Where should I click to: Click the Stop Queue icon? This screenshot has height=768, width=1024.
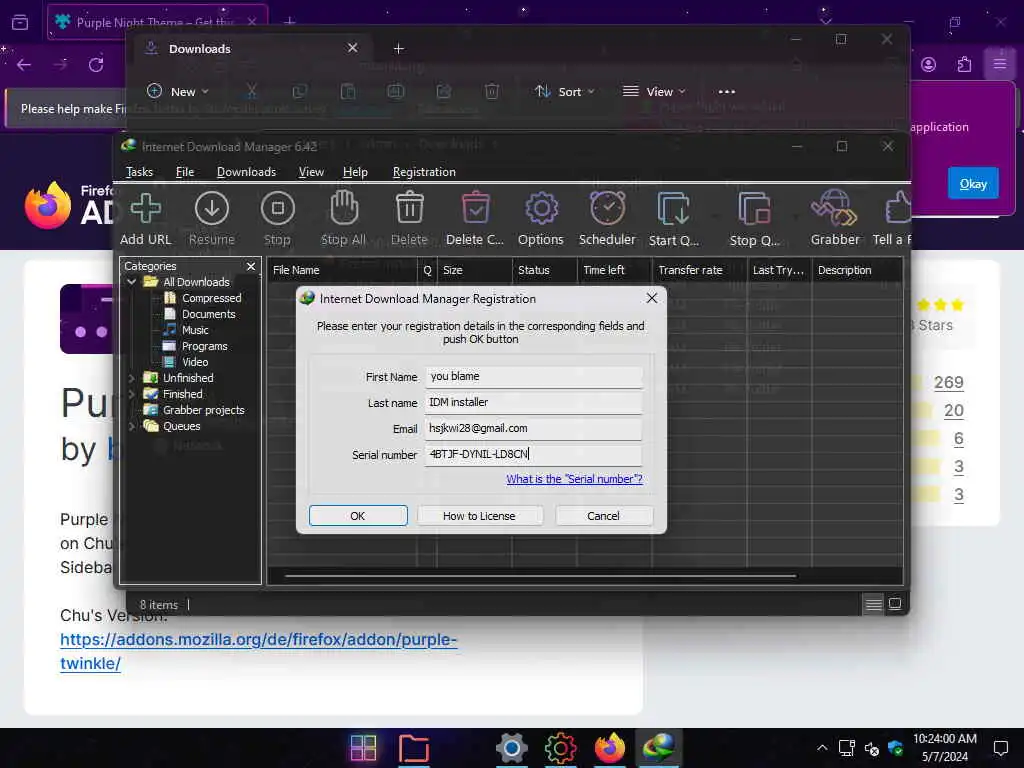pos(754,209)
